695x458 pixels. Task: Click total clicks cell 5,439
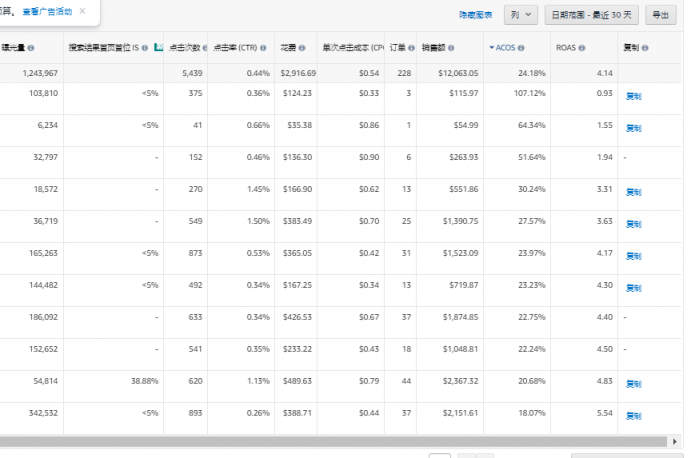(192, 73)
